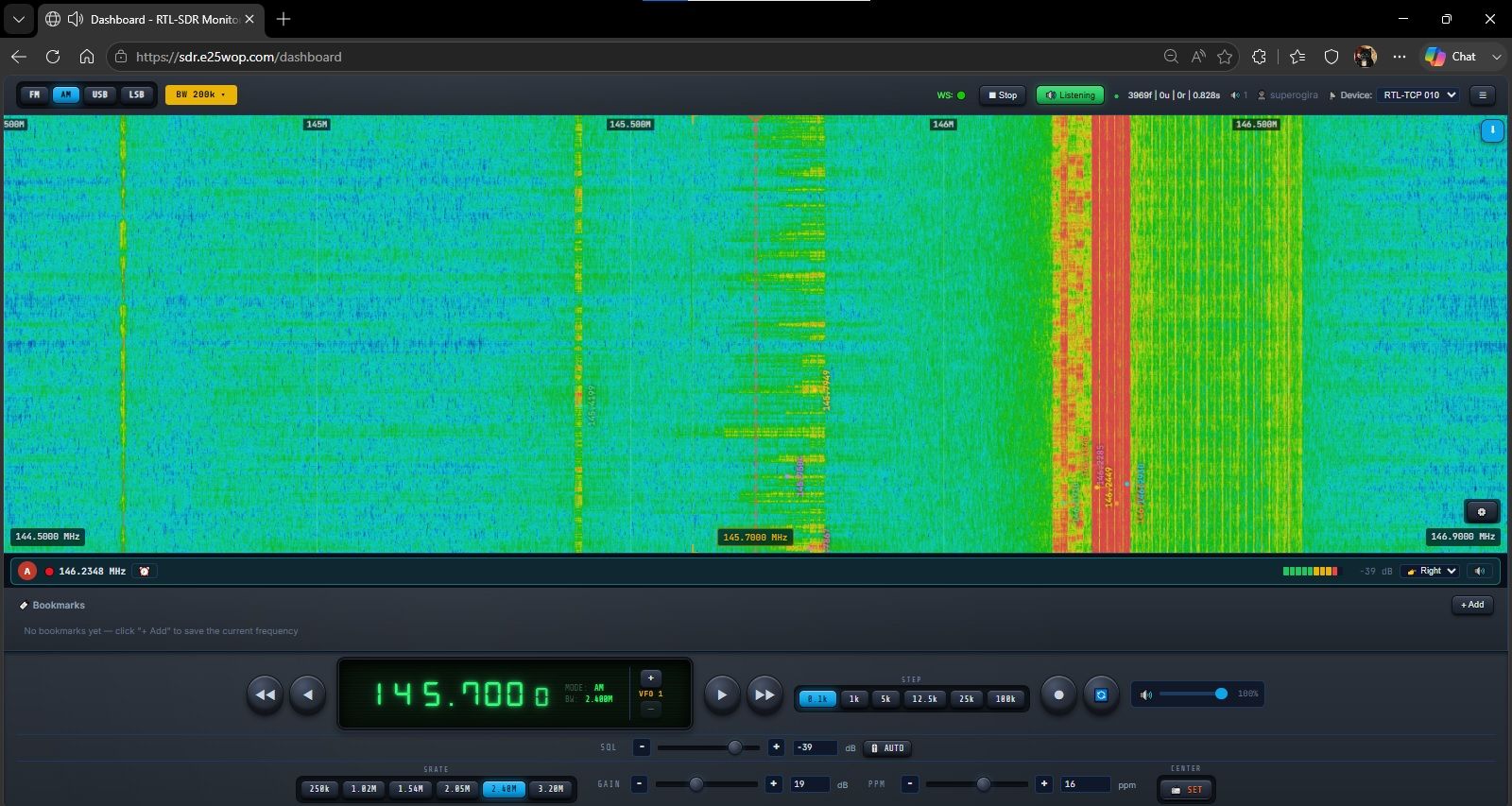Click the fast rewind tuning button

266,695
